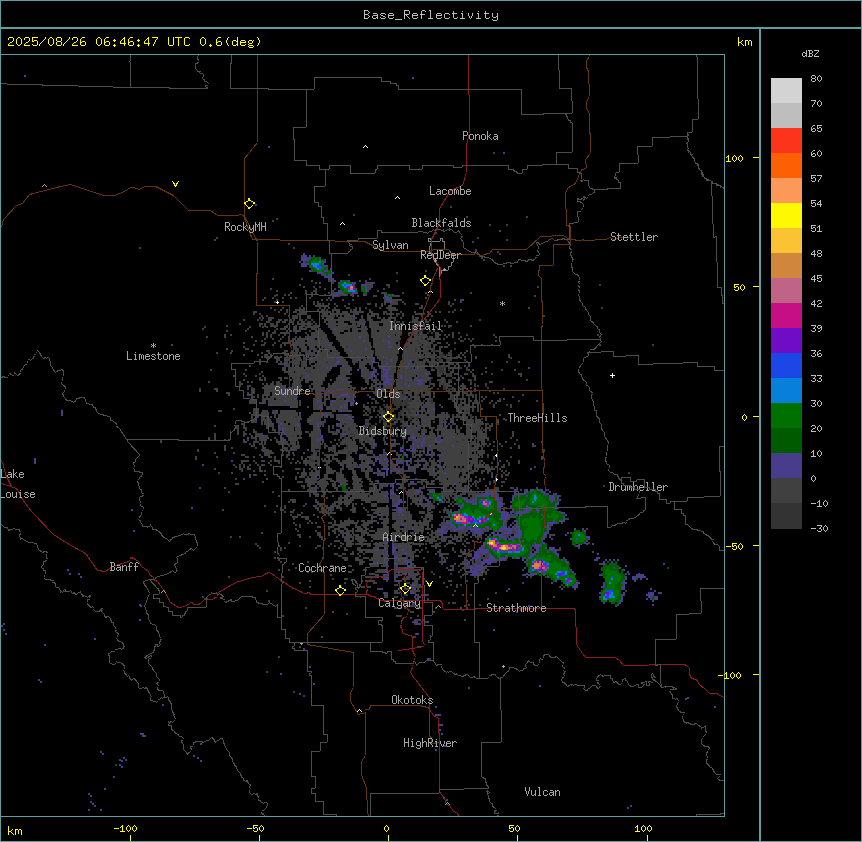Screen dimensions: 862x842
Task: Pick the yellow 51-54 dBZ legend swatch
Action: coord(786,215)
